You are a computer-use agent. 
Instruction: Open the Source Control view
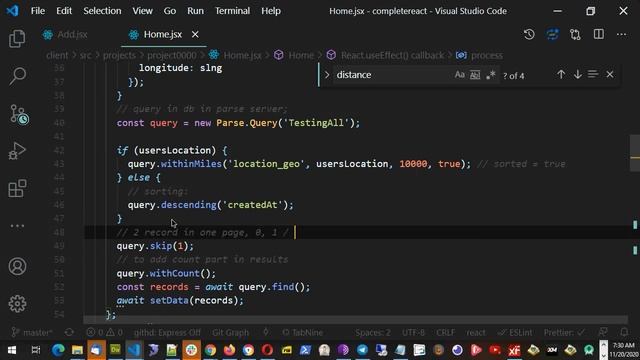pos(18,114)
